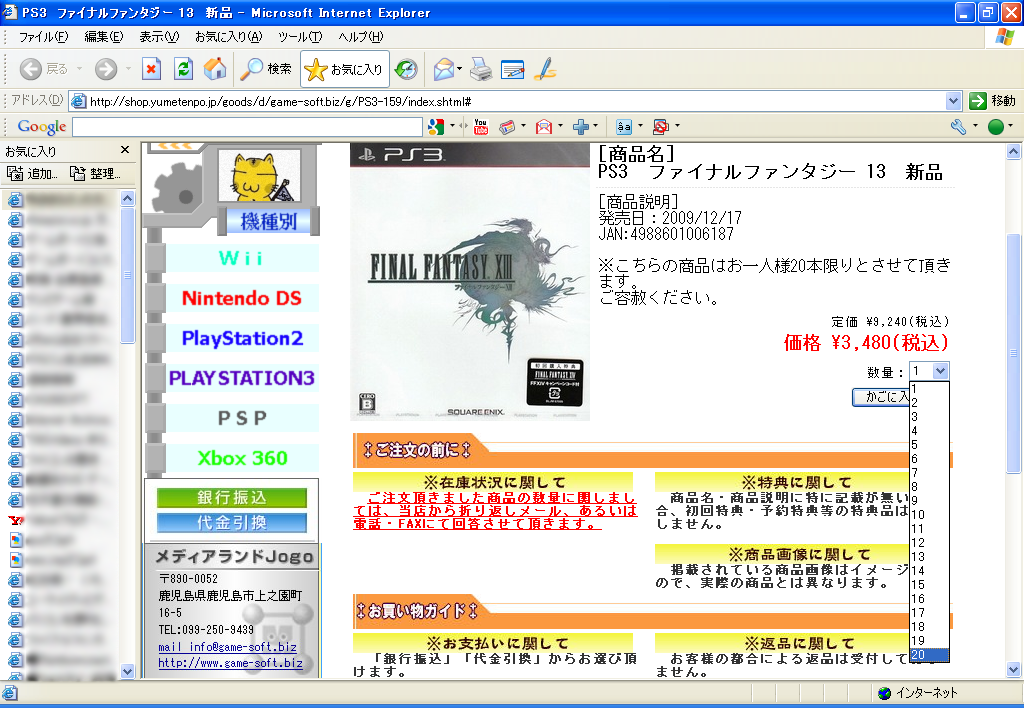Click the Refresh page icon
This screenshot has width=1024, height=708.
[184, 69]
